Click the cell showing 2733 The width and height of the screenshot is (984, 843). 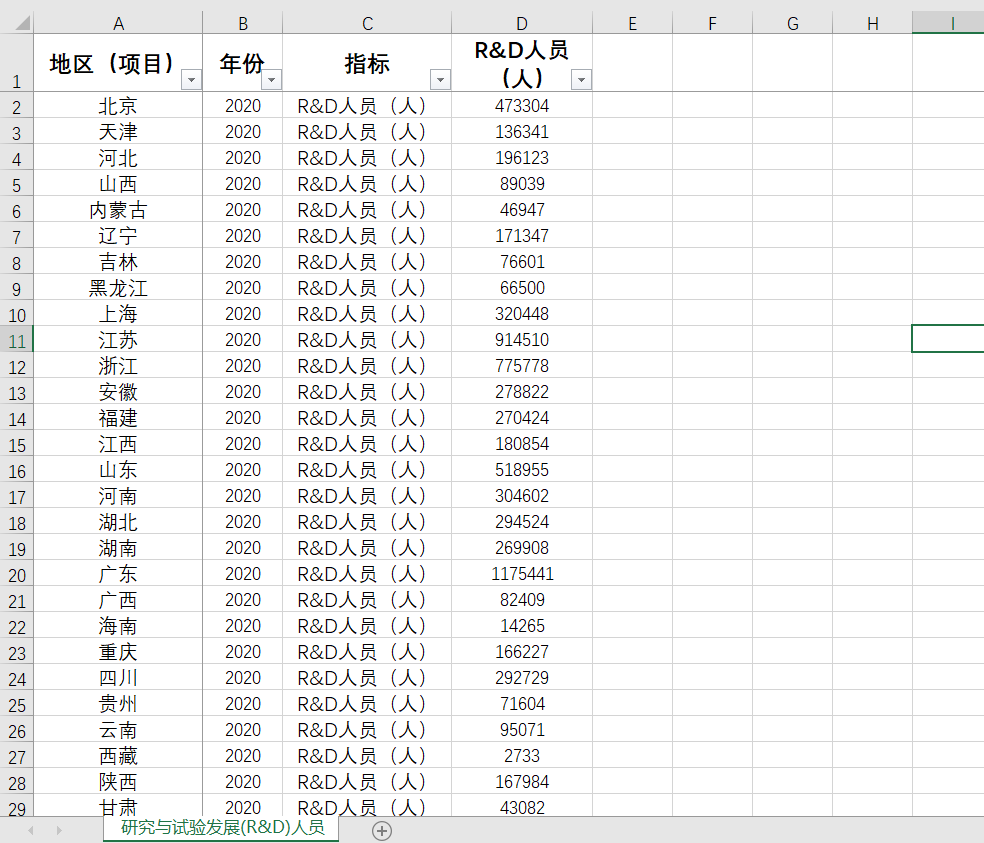(521, 756)
